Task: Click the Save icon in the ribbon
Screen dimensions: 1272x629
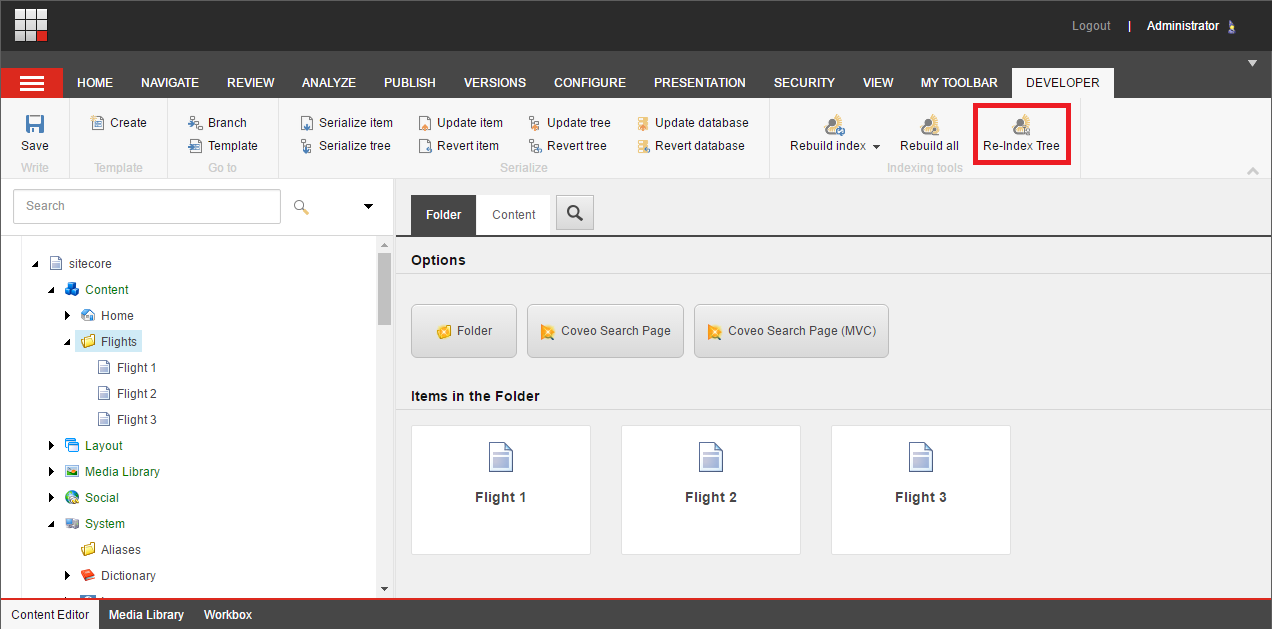Action: 34,131
